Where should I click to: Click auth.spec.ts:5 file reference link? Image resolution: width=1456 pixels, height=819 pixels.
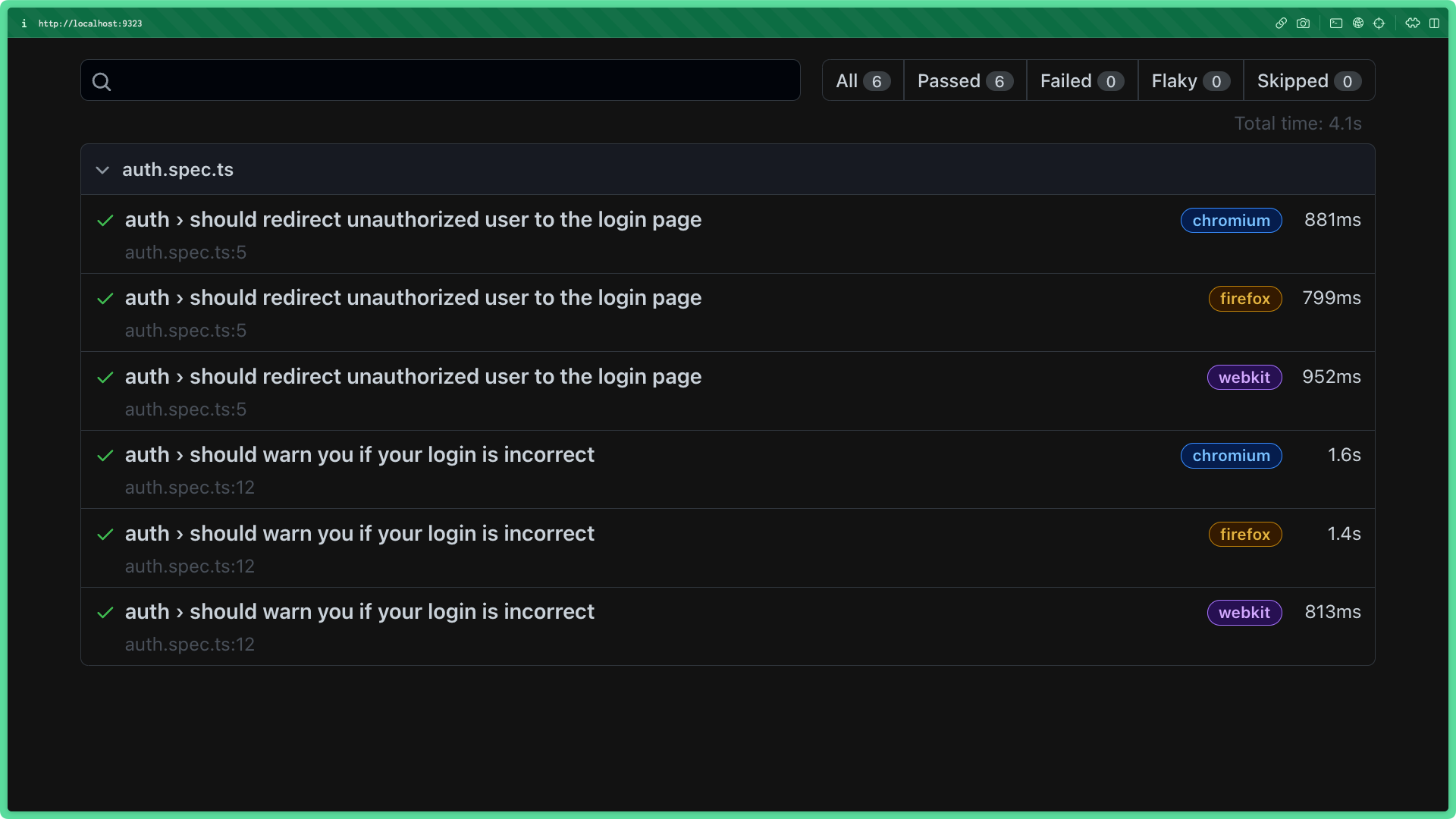pyautogui.click(x=185, y=252)
